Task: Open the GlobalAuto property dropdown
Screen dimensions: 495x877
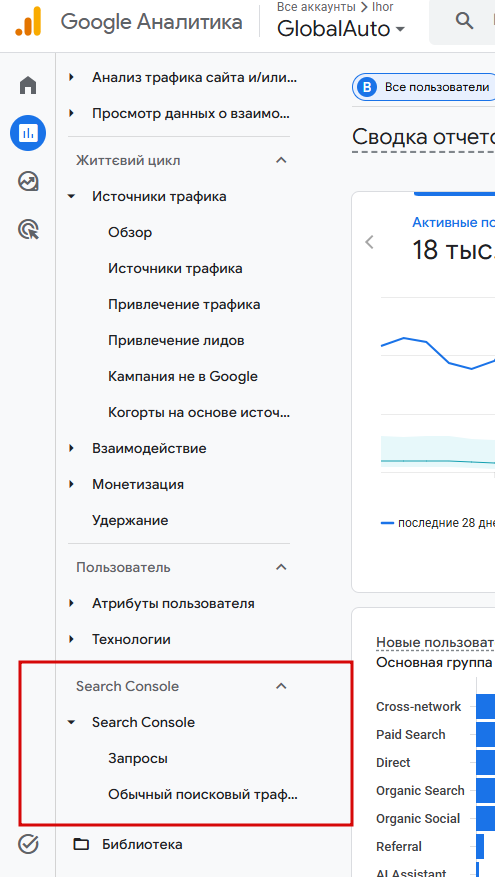Action: click(x=341, y=29)
